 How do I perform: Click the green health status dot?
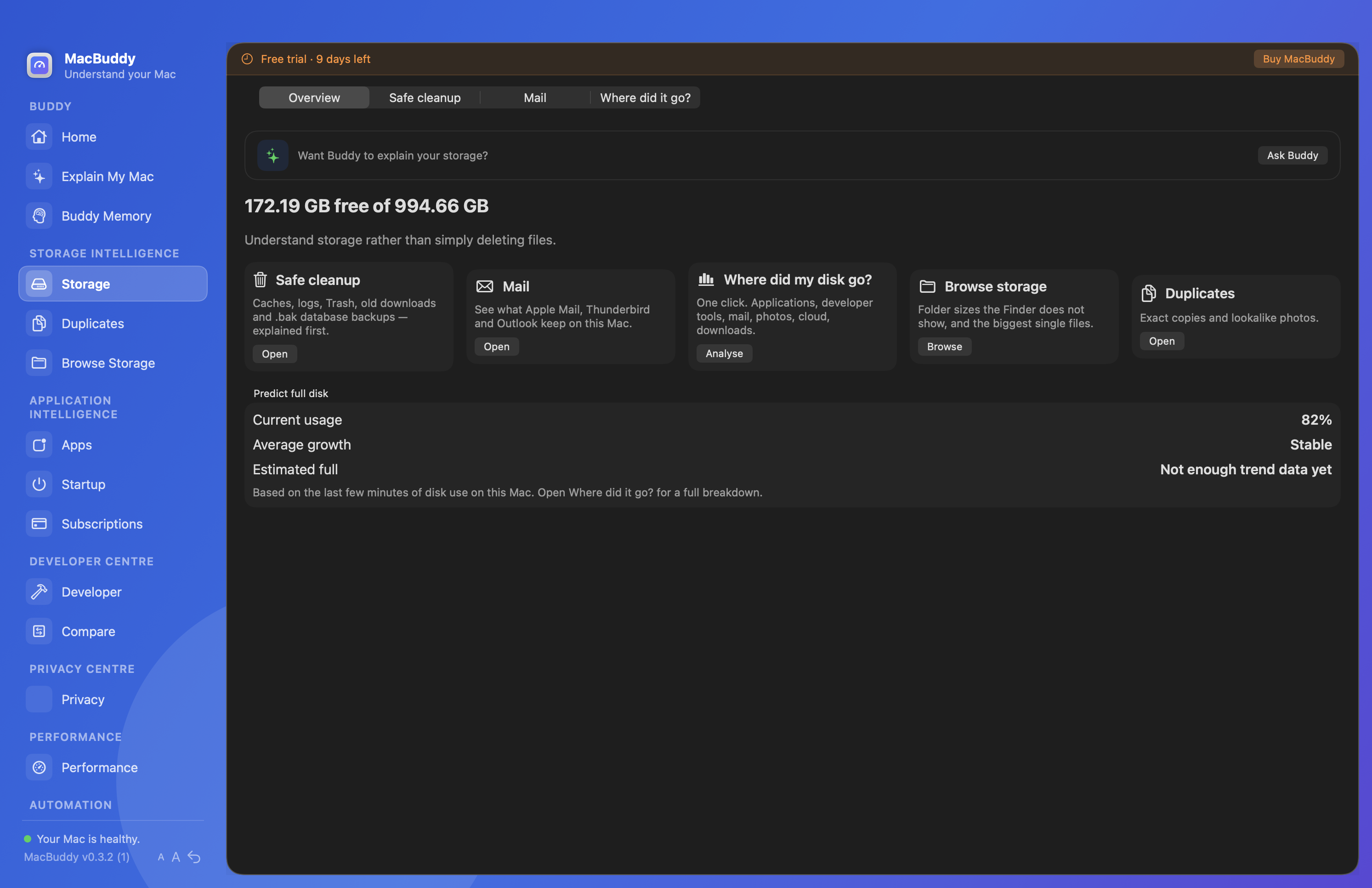28,839
